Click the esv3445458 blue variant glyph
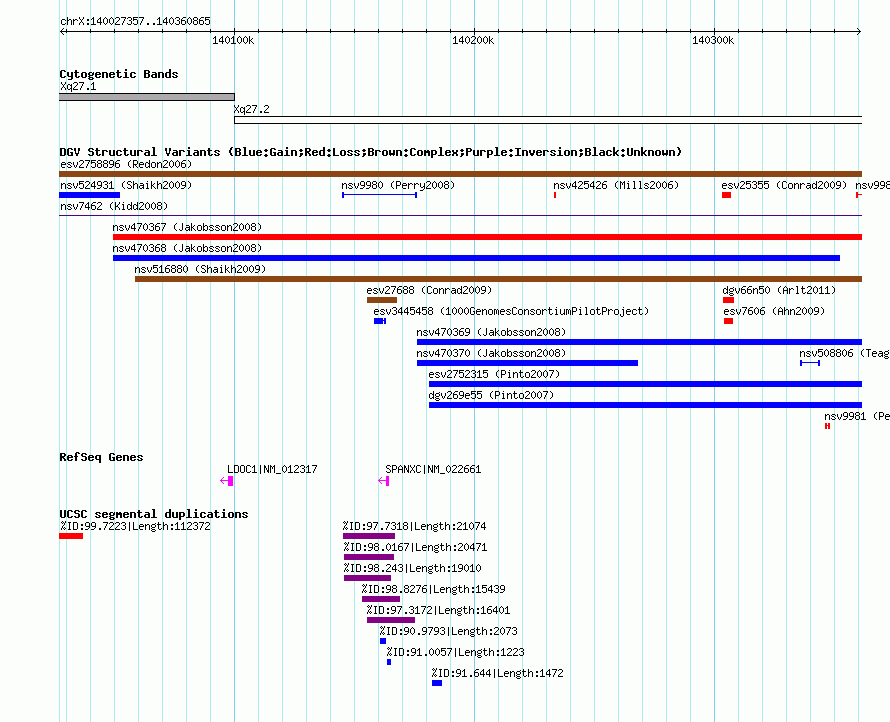Viewport: 890px width, 722px height. 380,321
